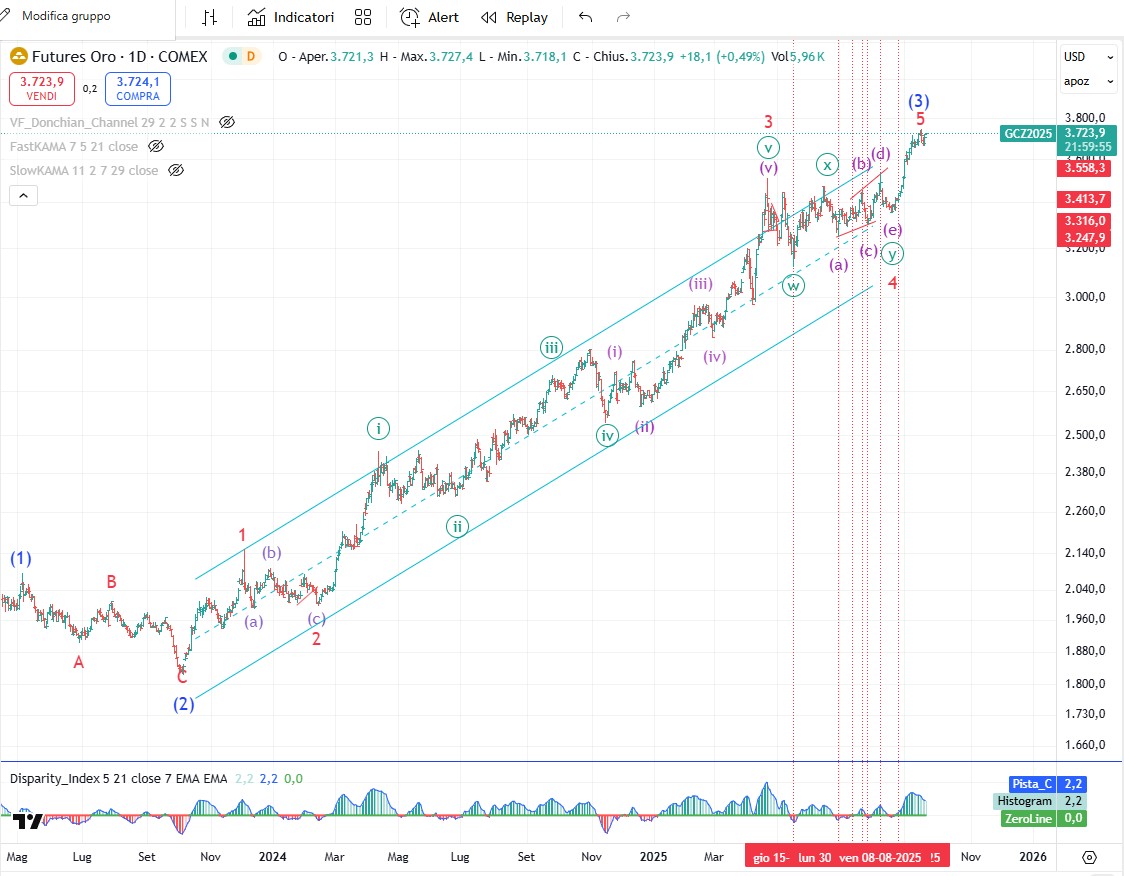
Task: Click the red 3.413,7 price level label
Action: pos(1085,199)
